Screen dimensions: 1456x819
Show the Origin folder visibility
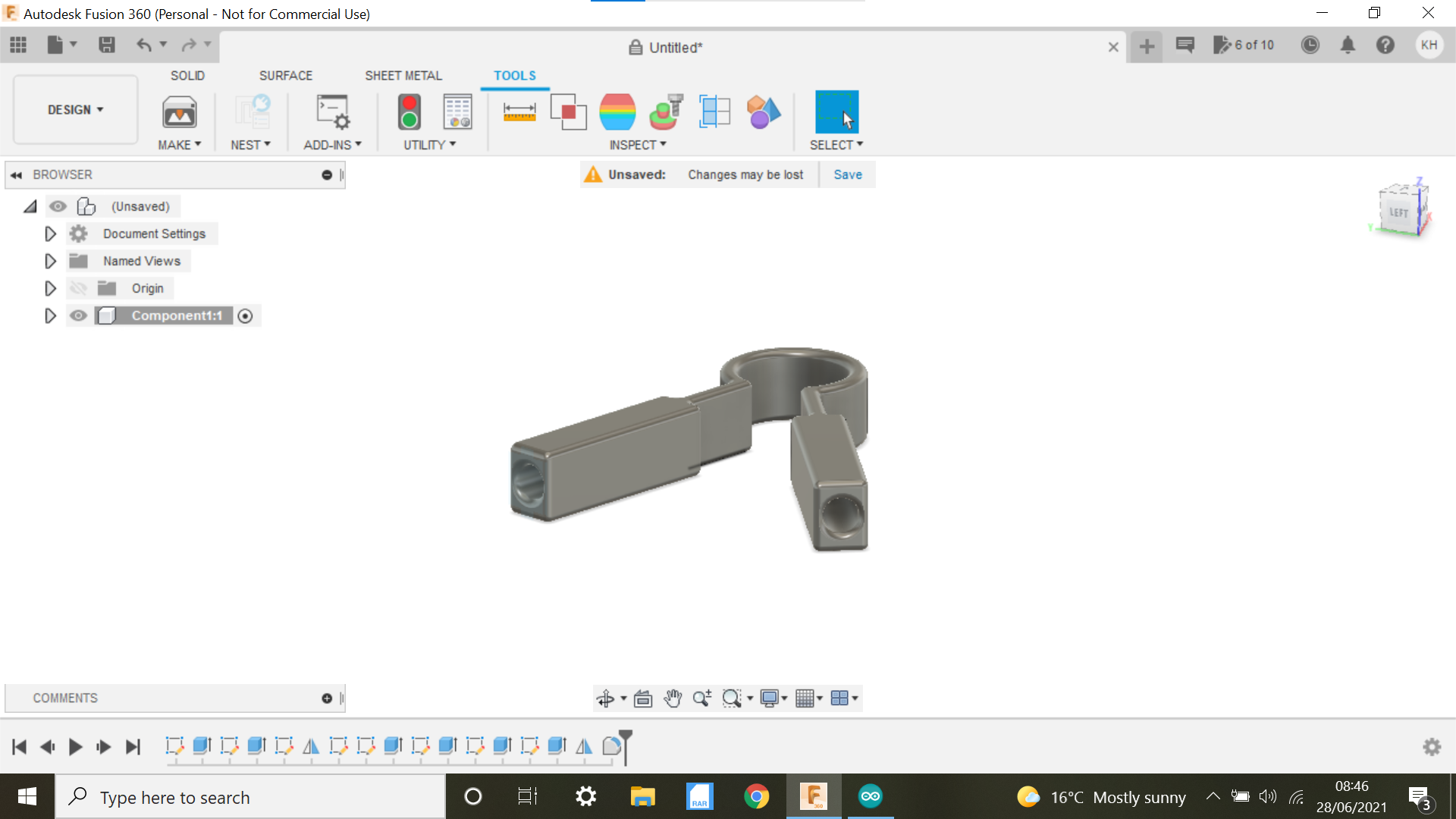coord(78,288)
